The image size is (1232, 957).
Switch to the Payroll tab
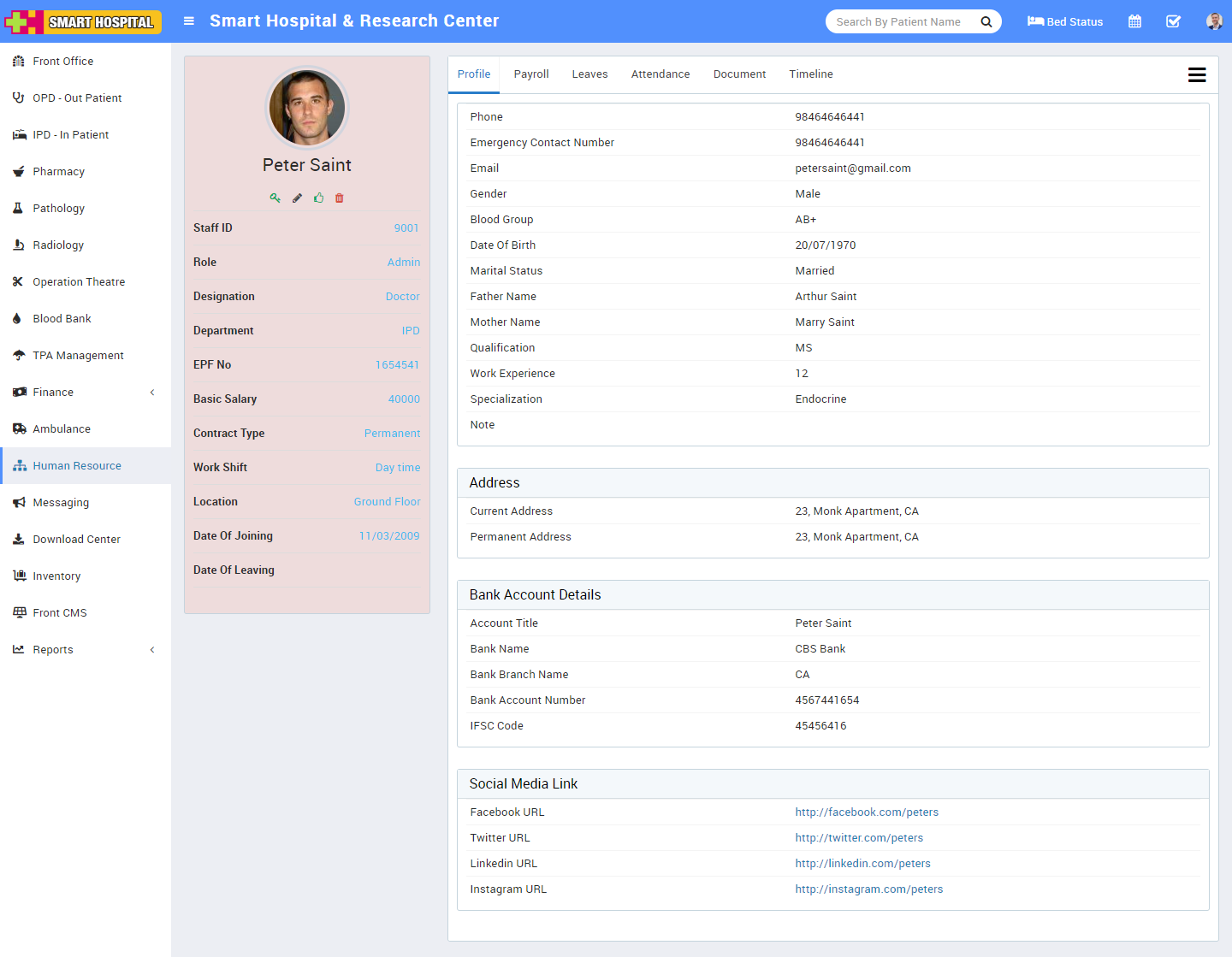[530, 74]
